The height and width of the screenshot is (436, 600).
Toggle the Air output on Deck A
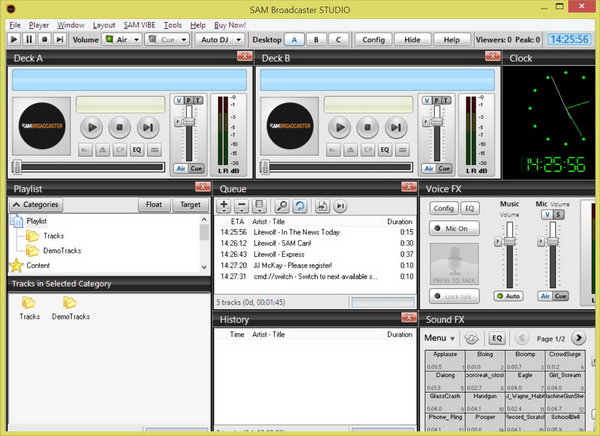point(181,168)
